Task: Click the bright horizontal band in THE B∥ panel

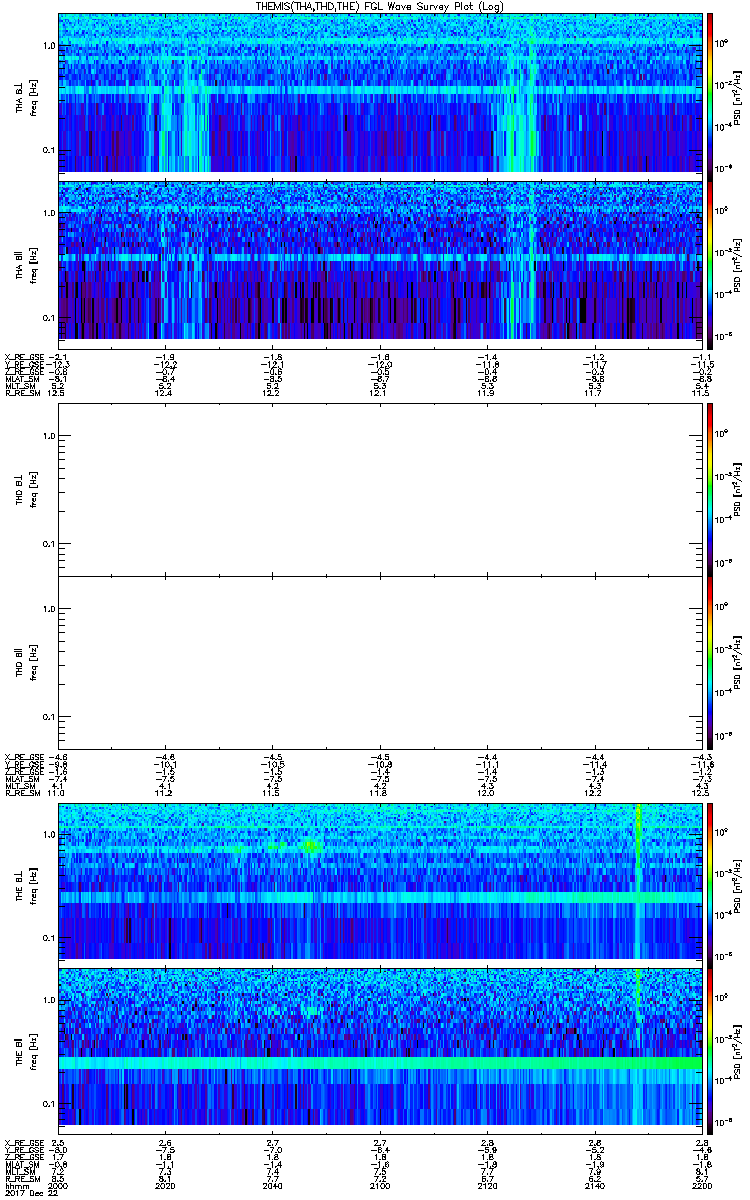Action: tap(380, 1063)
